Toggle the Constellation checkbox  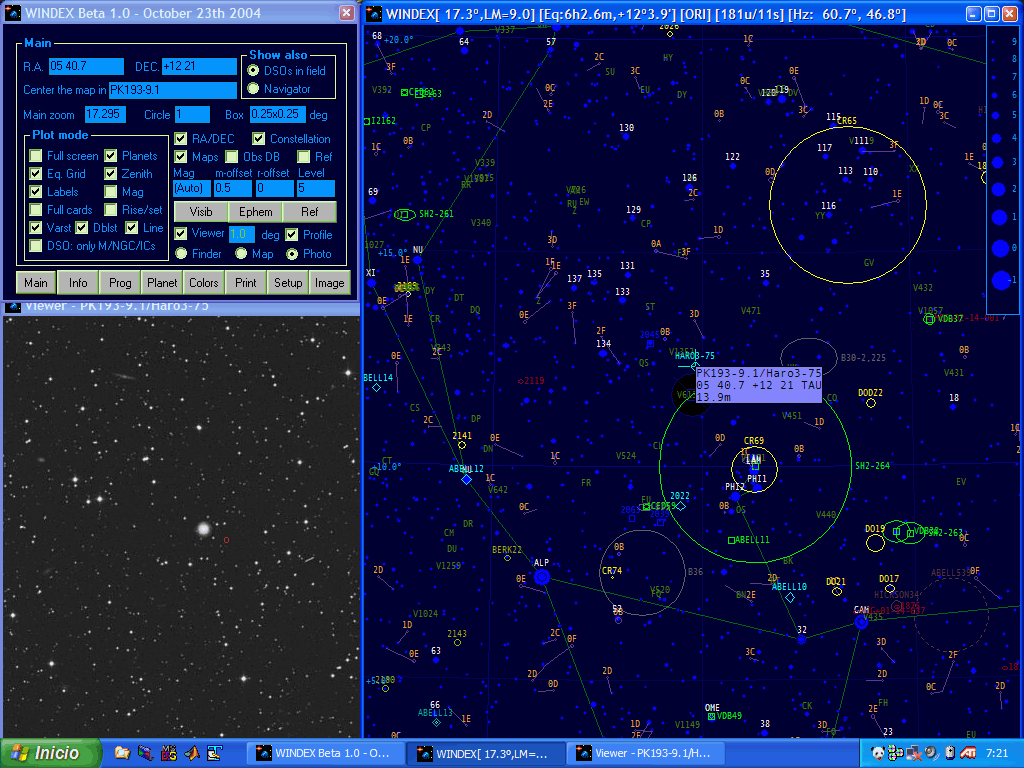tap(259, 138)
